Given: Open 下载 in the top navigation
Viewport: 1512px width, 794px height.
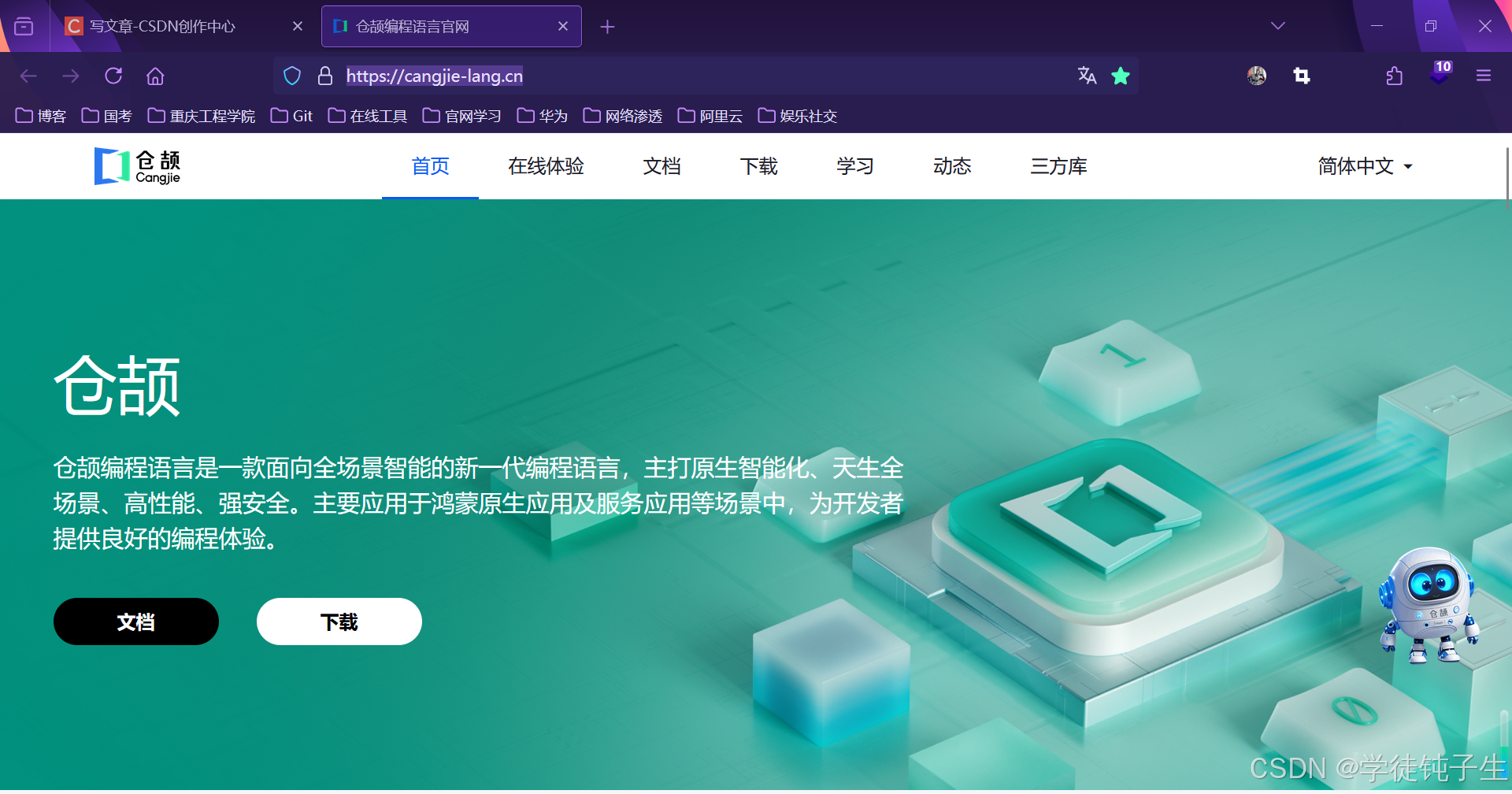Looking at the screenshot, I should pos(758,166).
